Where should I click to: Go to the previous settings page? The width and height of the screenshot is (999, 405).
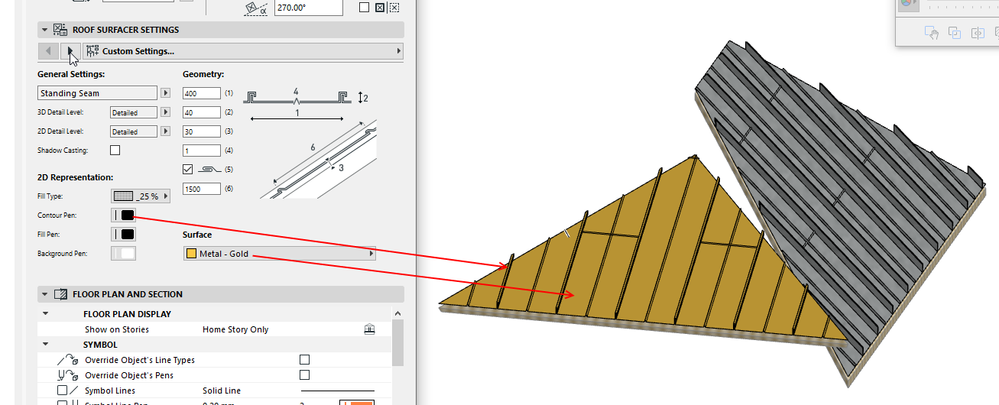point(48,51)
